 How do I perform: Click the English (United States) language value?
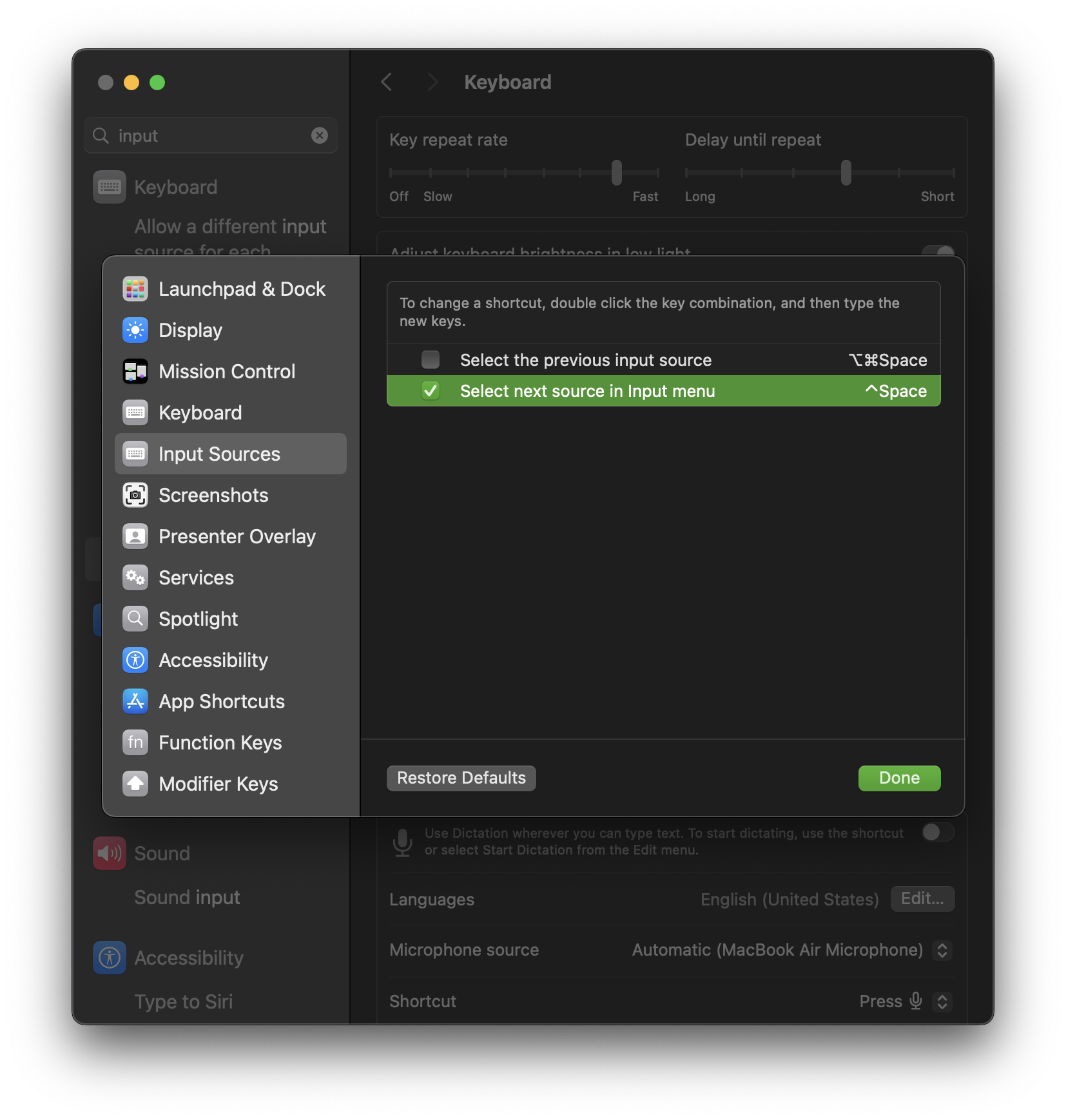tap(790, 899)
